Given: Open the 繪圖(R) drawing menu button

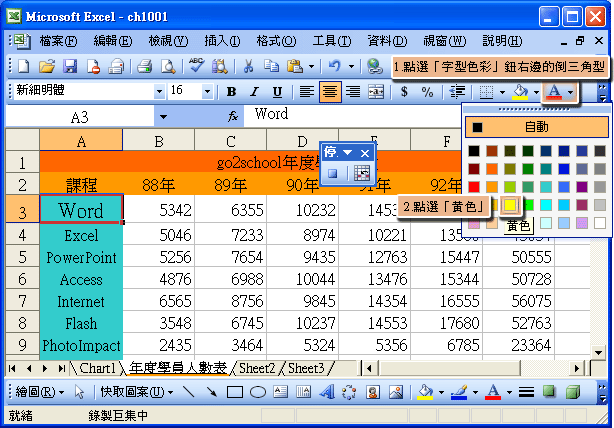Looking at the screenshot, I should pos(39,392).
